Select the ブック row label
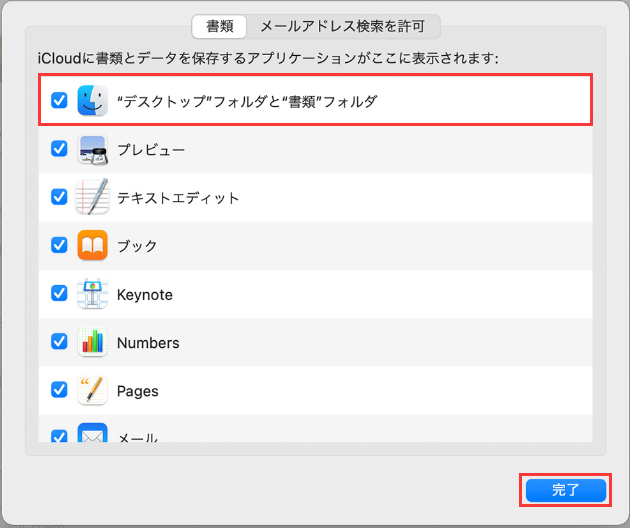 coord(137,246)
